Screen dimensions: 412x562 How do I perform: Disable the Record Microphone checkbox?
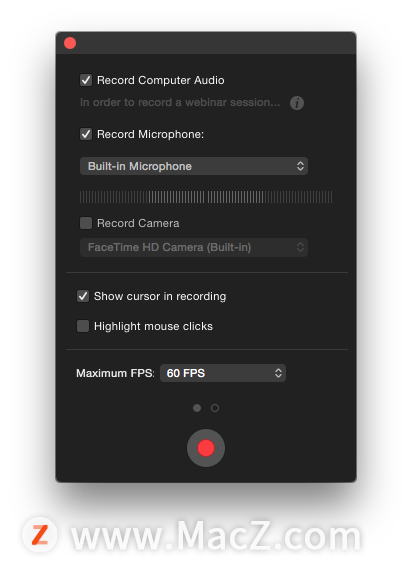pyautogui.click(x=86, y=134)
